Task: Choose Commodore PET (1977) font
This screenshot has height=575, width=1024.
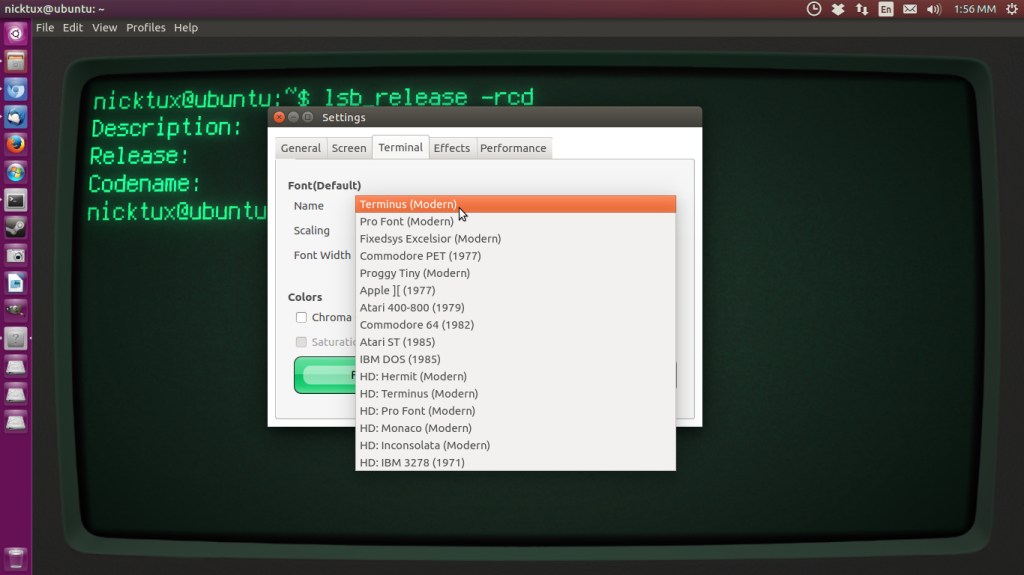Action: click(515, 255)
